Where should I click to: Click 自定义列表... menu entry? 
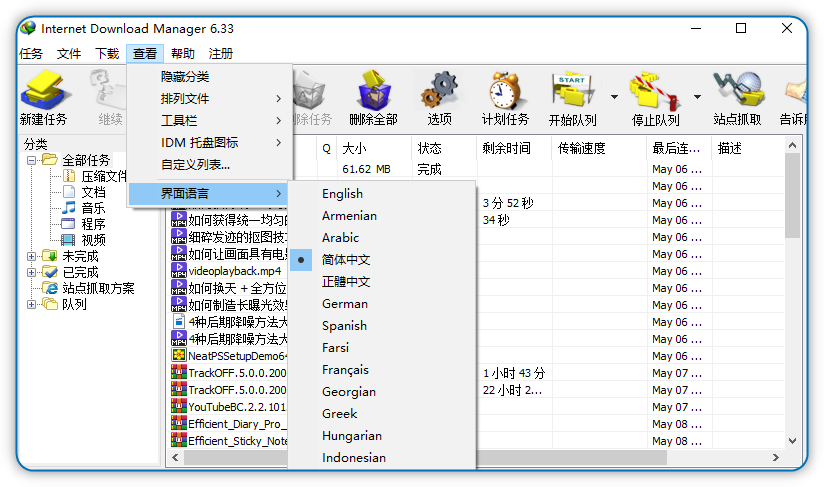[210, 164]
